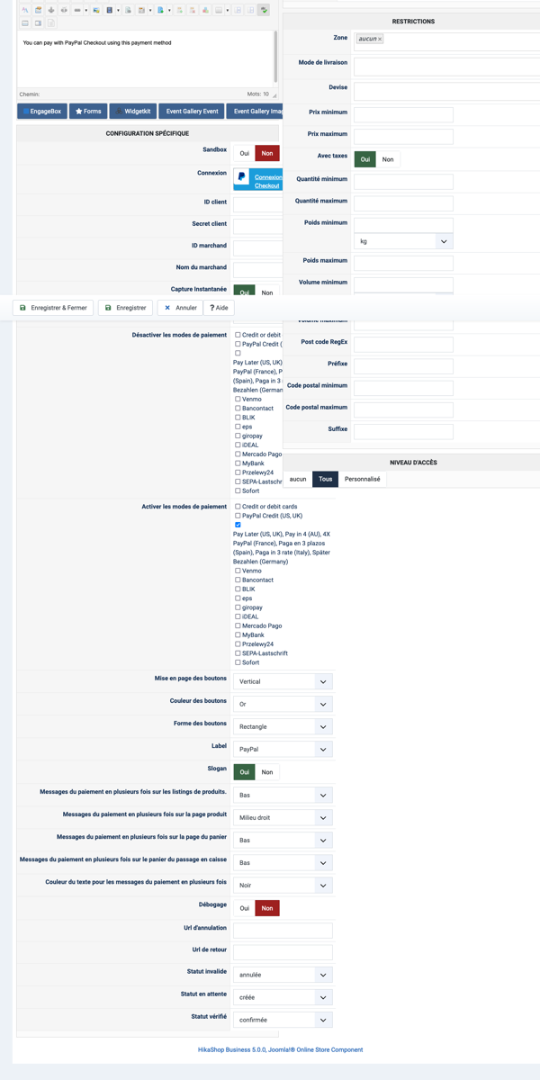Open the Couleur des boutons dropdown
This screenshot has height=1080, width=540.
(x=282, y=705)
